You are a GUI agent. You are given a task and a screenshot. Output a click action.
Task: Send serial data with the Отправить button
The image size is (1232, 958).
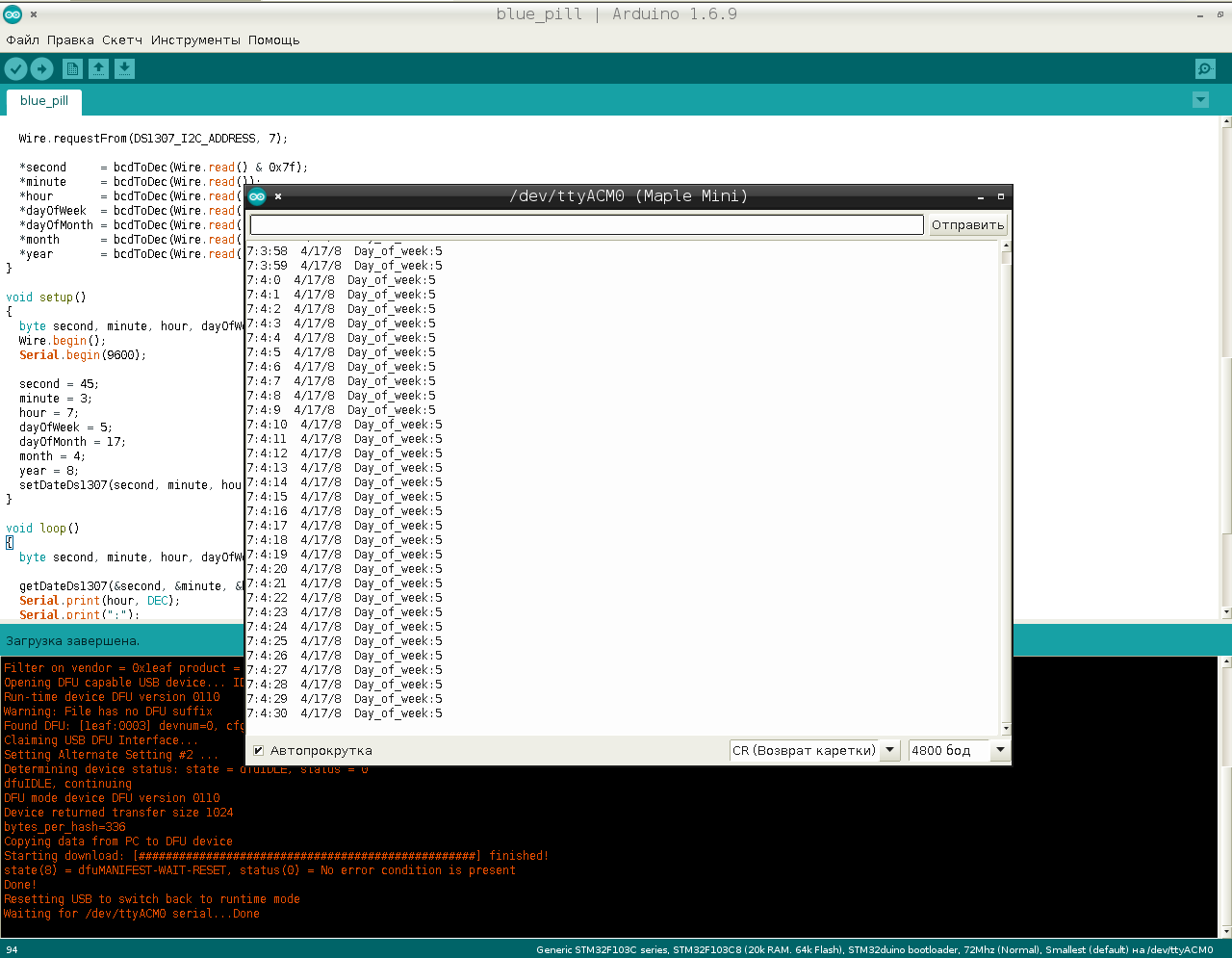967,225
